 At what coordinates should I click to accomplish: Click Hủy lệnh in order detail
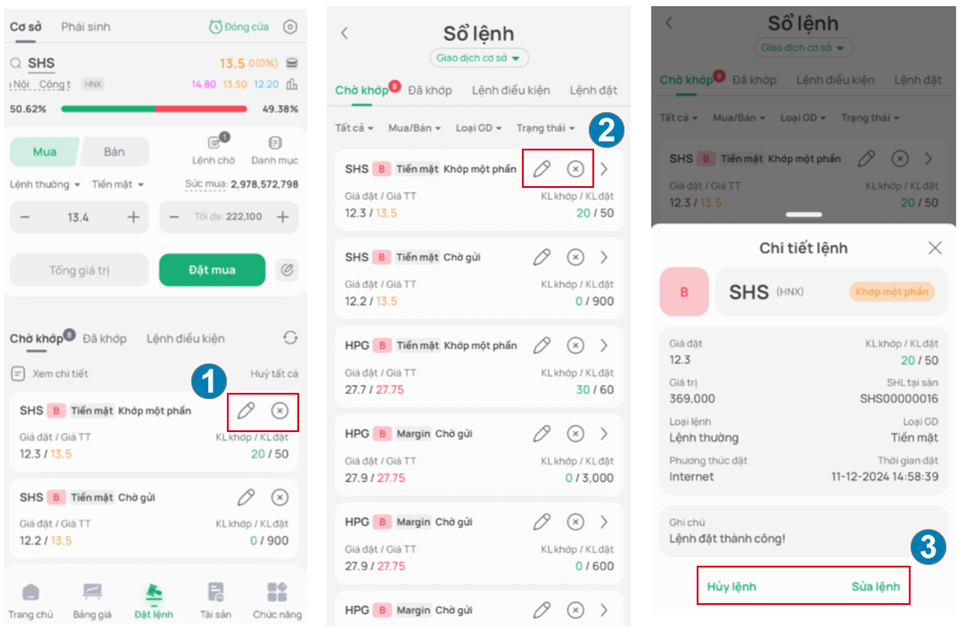[731, 587]
